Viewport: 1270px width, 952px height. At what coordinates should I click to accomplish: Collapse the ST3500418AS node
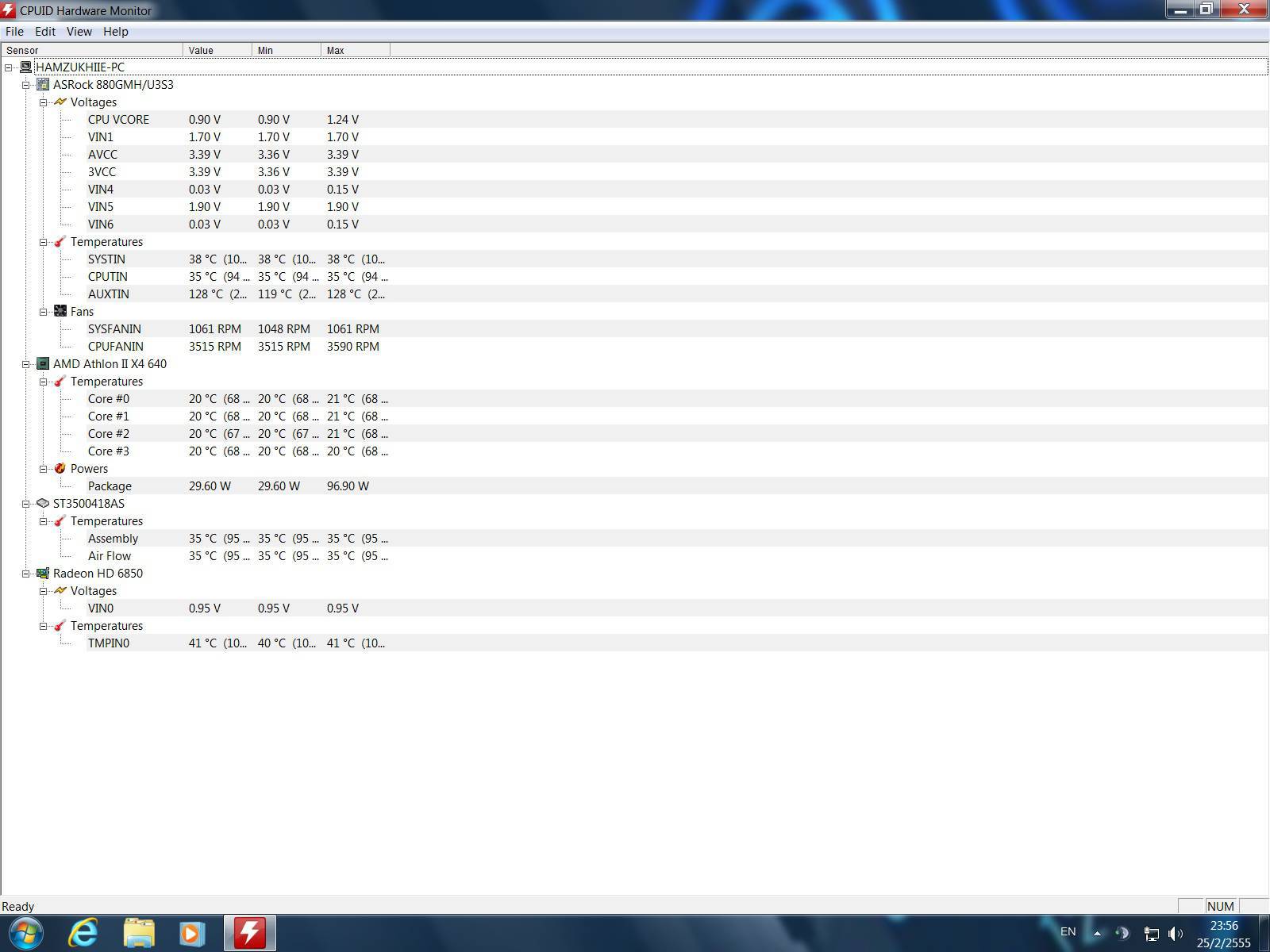click(26, 504)
